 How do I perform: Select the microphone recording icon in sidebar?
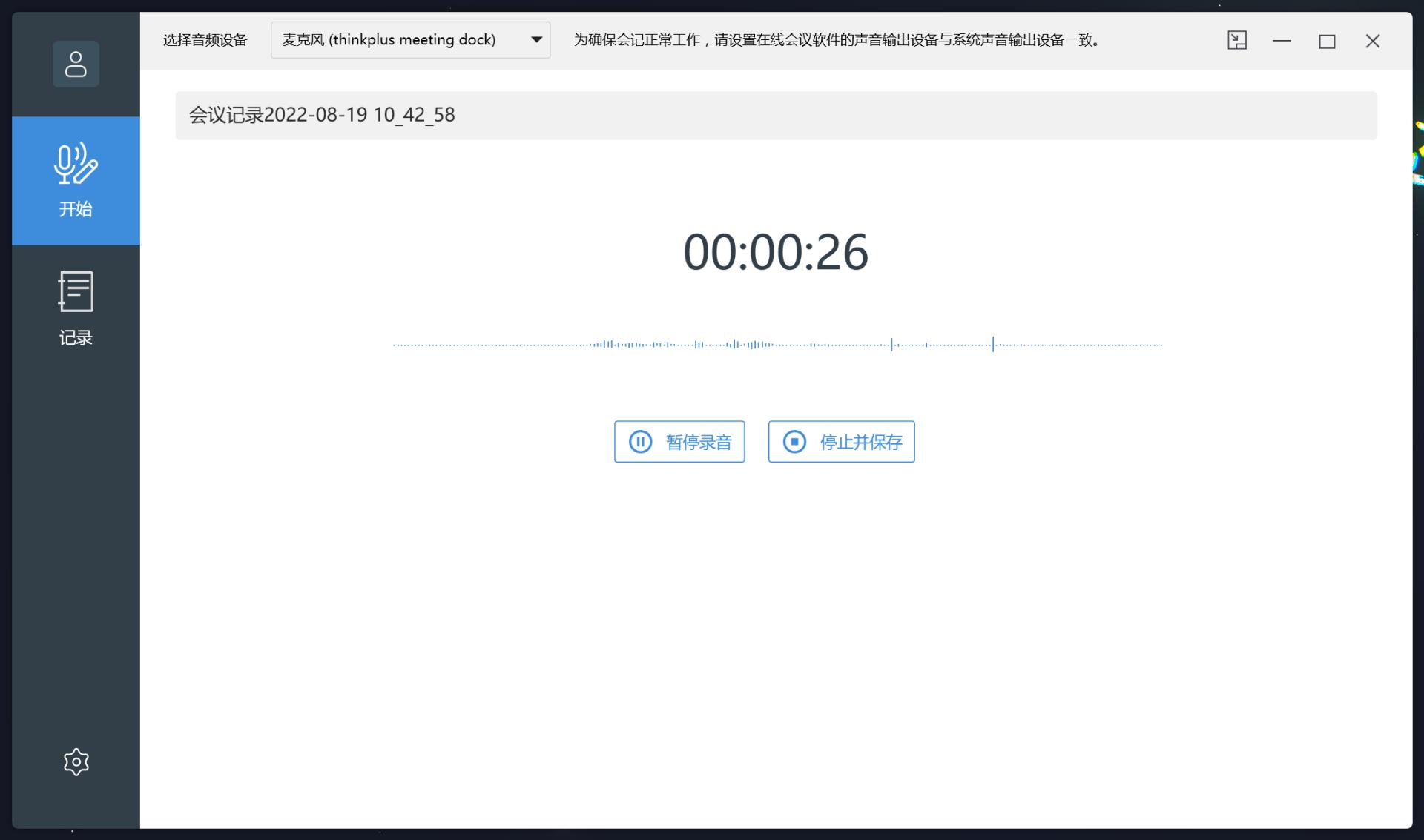coord(75,165)
